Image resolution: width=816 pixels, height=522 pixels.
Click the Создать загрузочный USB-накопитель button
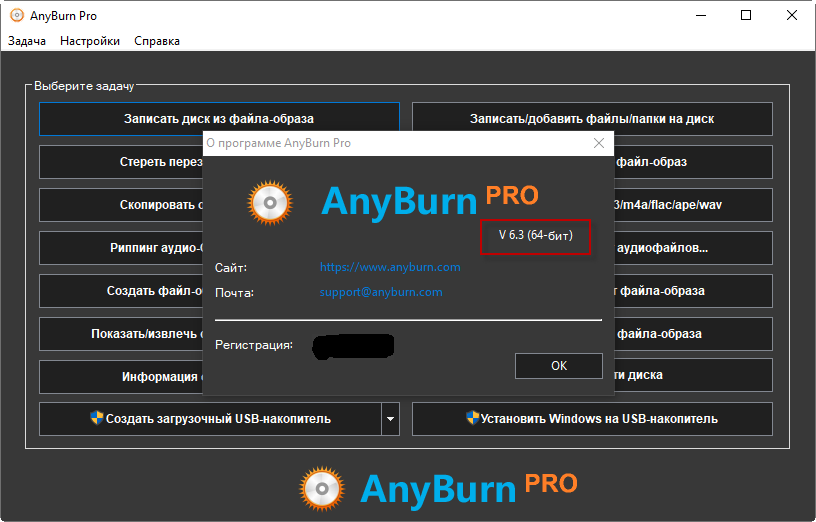(x=210, y=419)
